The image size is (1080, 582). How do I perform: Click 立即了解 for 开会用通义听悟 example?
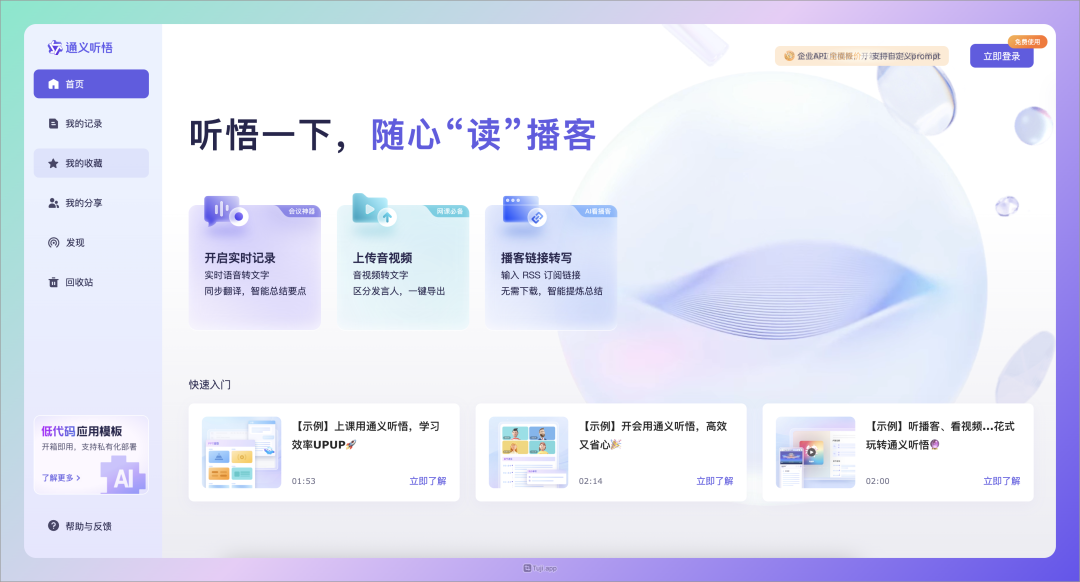click(715, 481)
